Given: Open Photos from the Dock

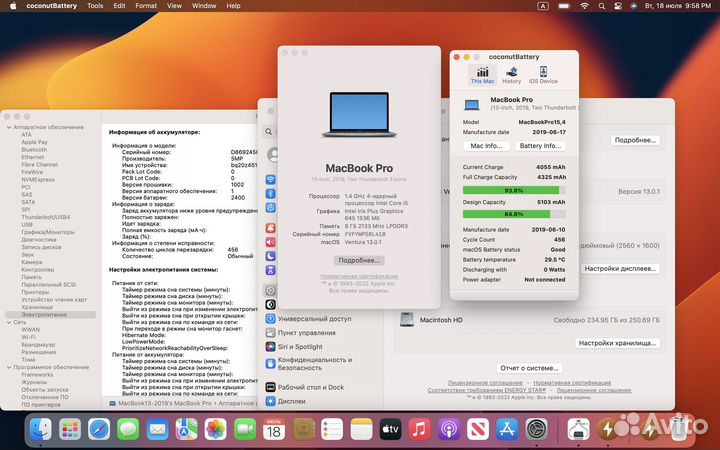Looking at the screenshot, I should (x=215, y=429).
